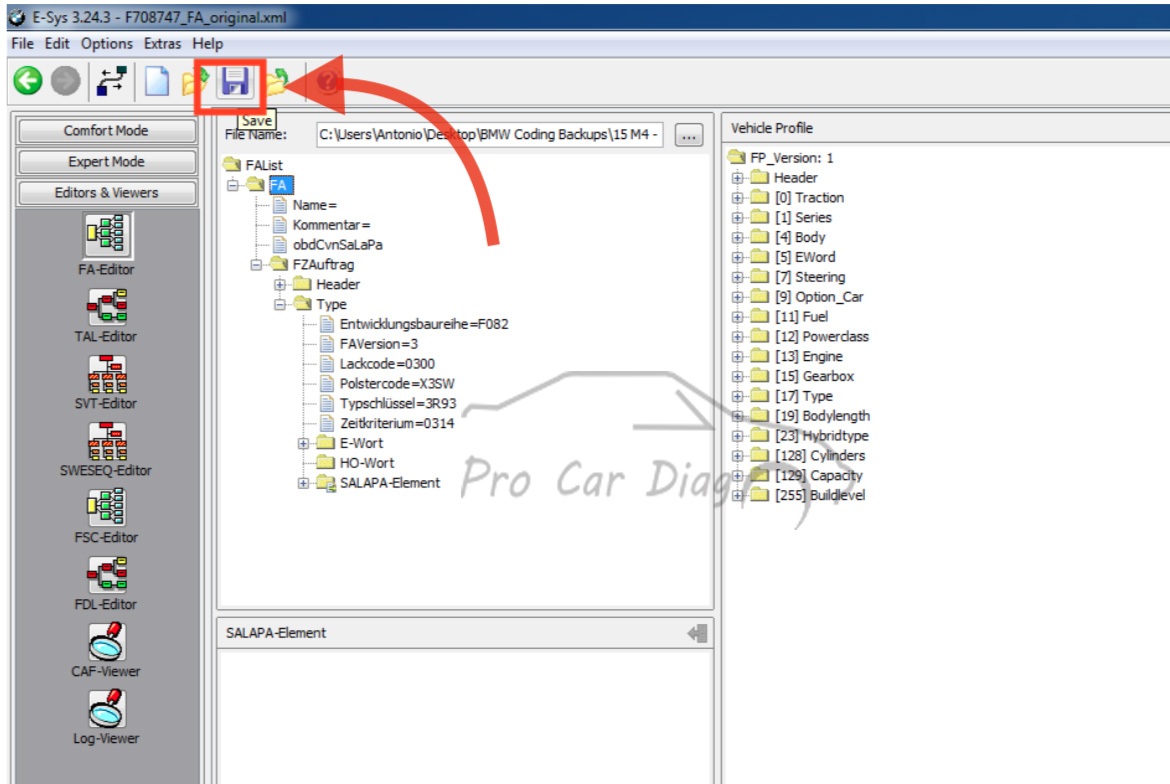Viewport: 1170px width, 784px height.
Task: Open the Extras menu
Action: pos(162,43)
